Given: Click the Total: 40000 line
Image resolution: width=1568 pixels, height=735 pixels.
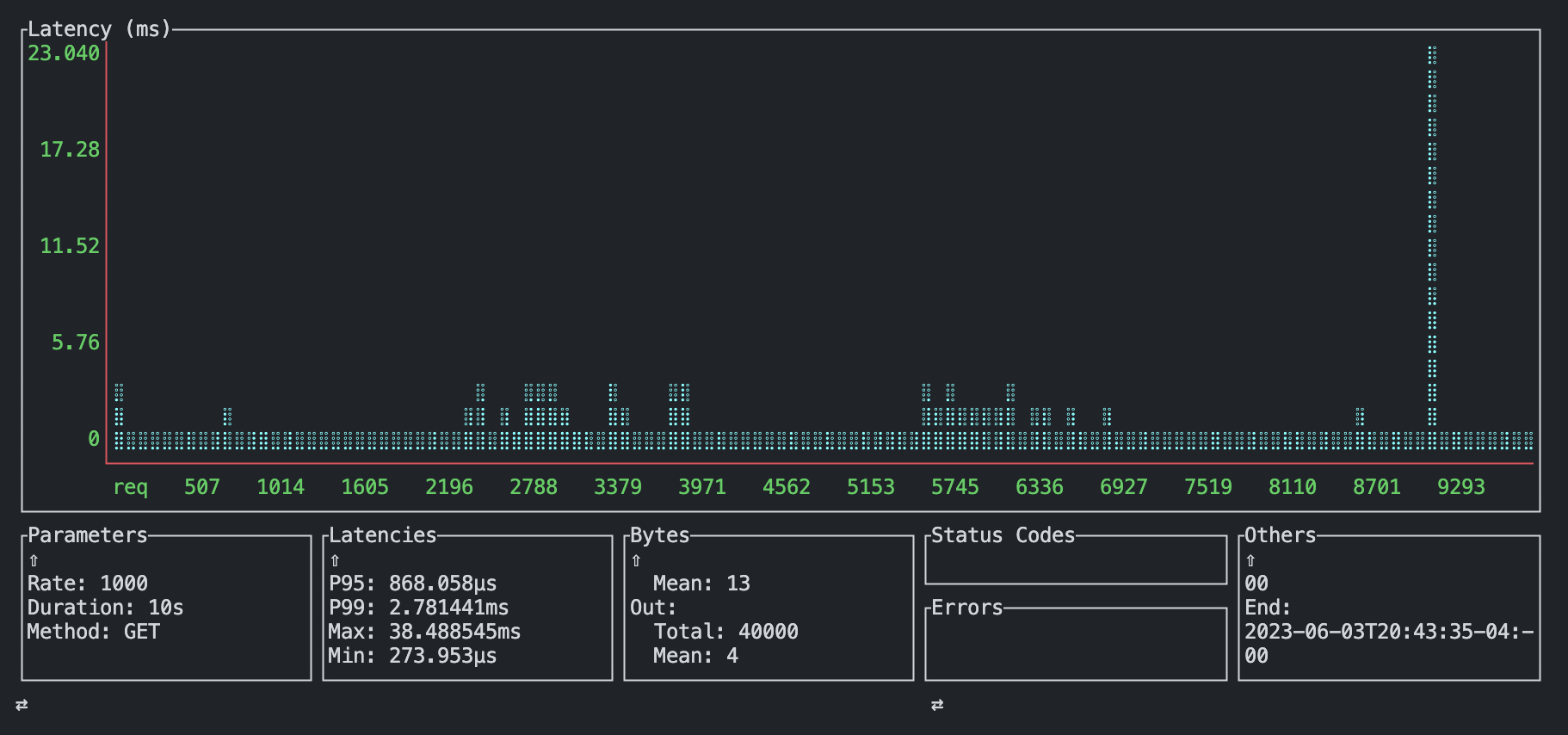Looking at the screenshot, I should pos(726,632).
